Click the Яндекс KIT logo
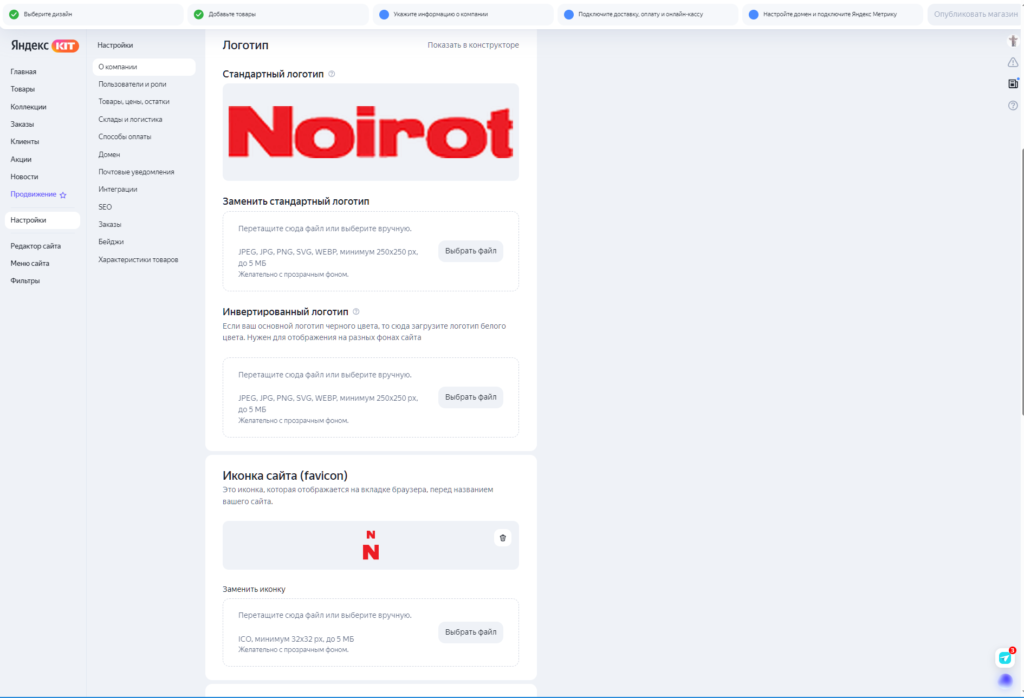 pyautogui.click(x=44, y=46)
